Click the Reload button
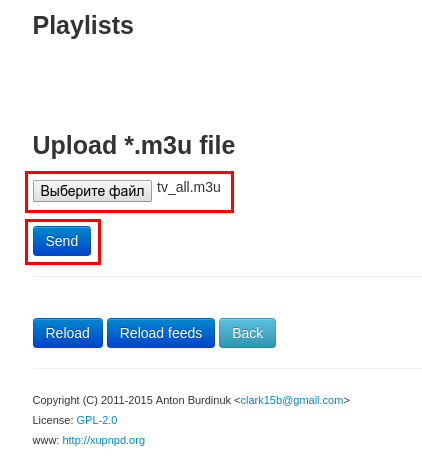The width and height of the screenshot is (422, 468). pyautogui.click(x=68, y=333)
